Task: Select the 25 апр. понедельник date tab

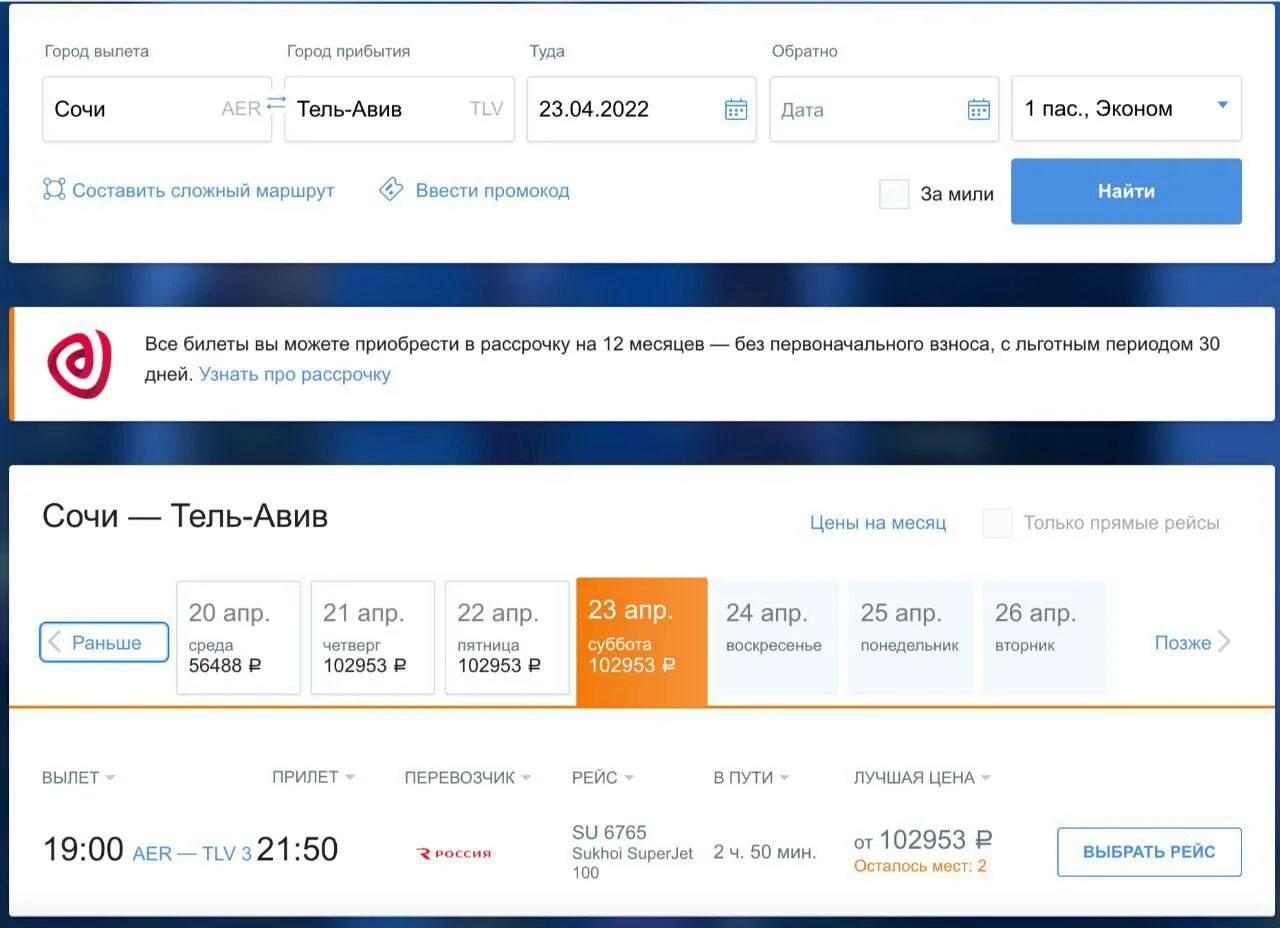Action: [910, 637]
